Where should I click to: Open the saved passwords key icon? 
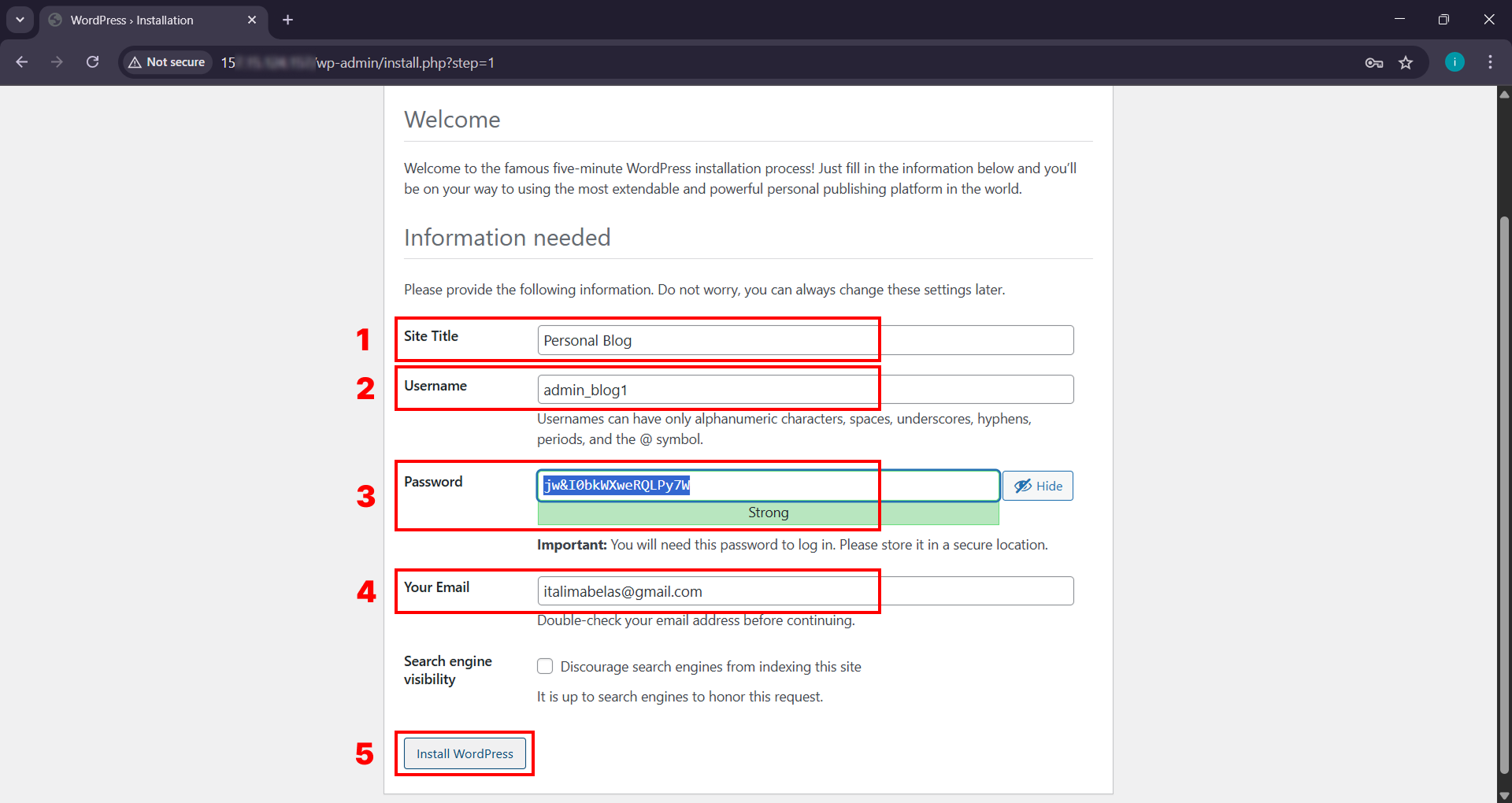click(x=1373, y=62)
